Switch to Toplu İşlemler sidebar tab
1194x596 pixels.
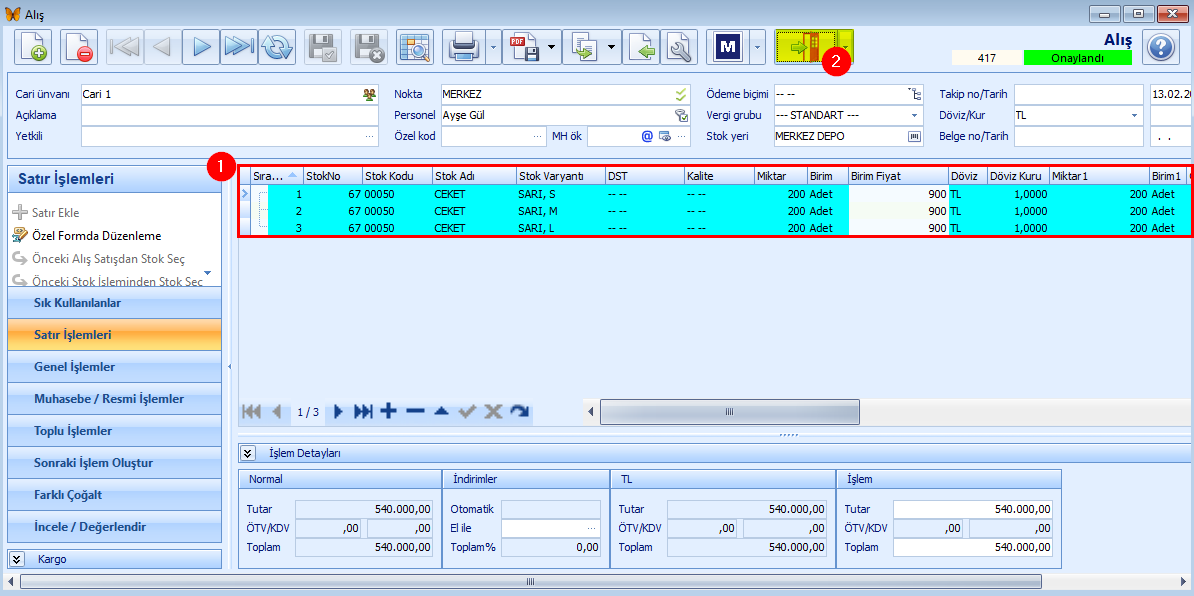[x=115, y=431]
